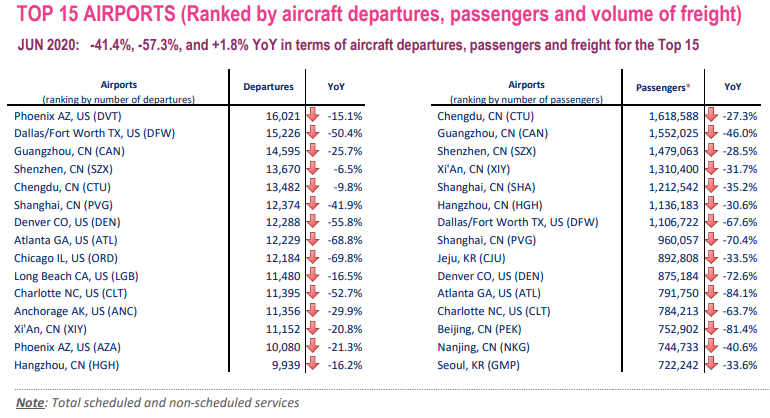
Task: Click the underlined Note label
Action: [30, 403]
